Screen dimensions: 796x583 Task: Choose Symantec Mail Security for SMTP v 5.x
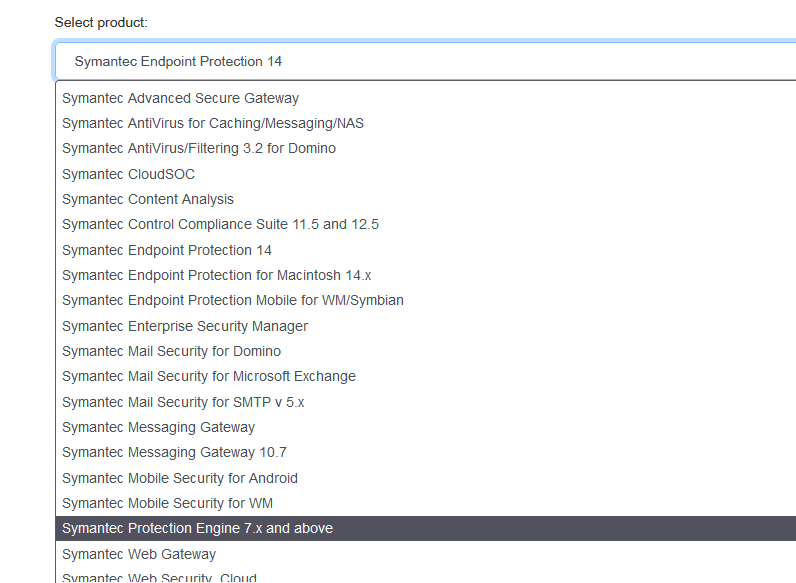pos(425,402)
